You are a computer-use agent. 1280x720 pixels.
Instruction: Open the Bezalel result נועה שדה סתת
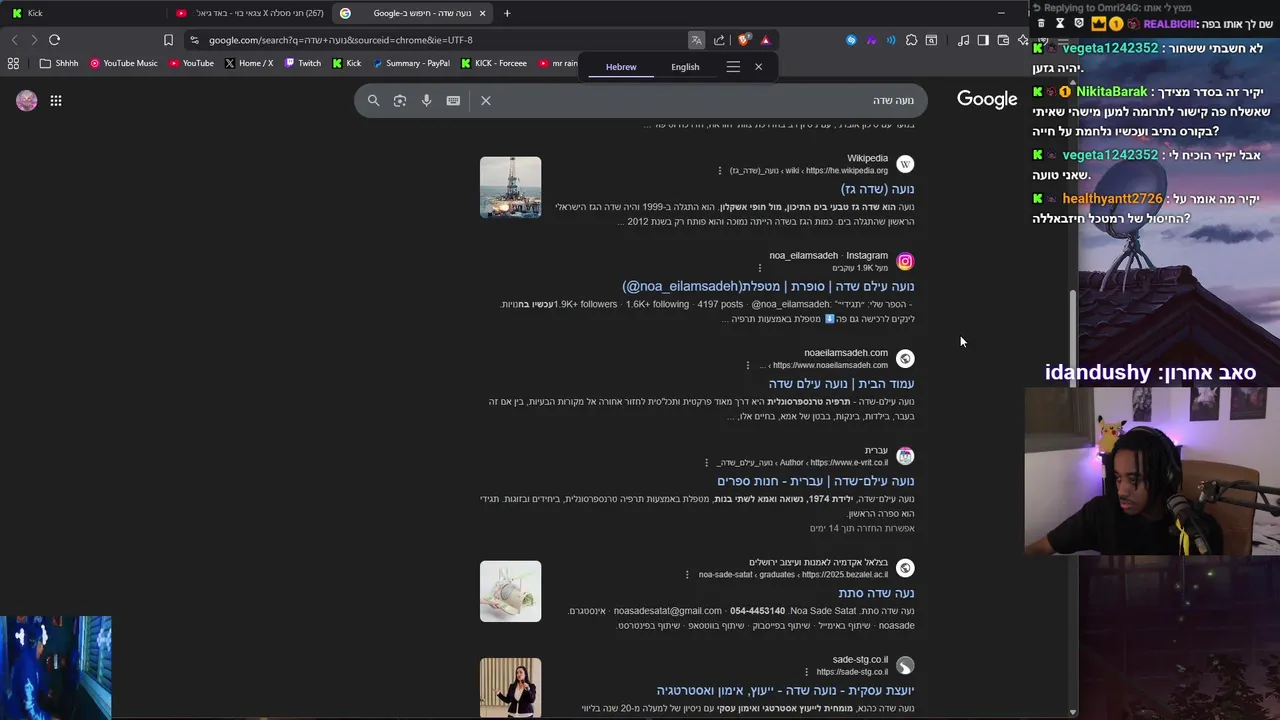pos(876,593)
